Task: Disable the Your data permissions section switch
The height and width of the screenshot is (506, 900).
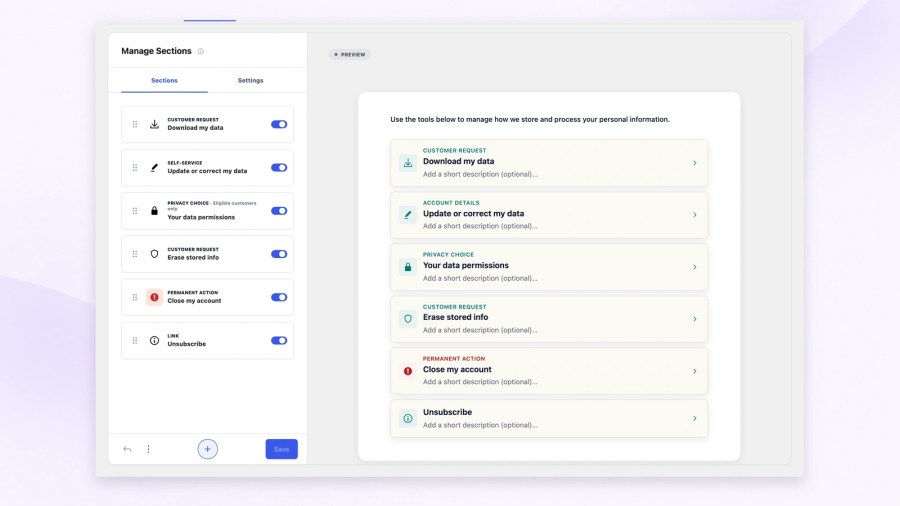Action: [x=279, y=211]
